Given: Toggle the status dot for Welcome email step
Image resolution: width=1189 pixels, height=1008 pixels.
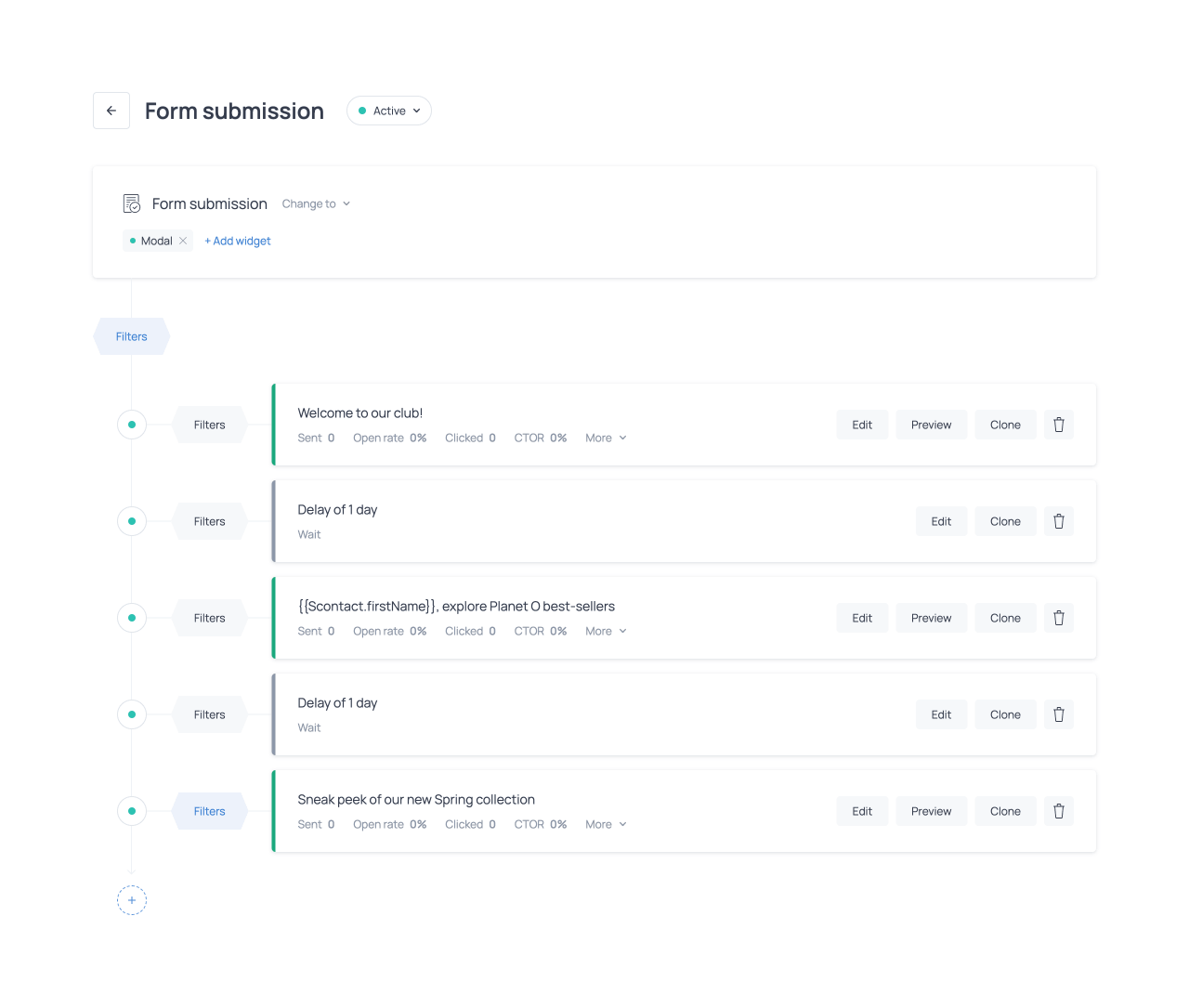Looking at the screenshot, I should (x=132, y=425).
